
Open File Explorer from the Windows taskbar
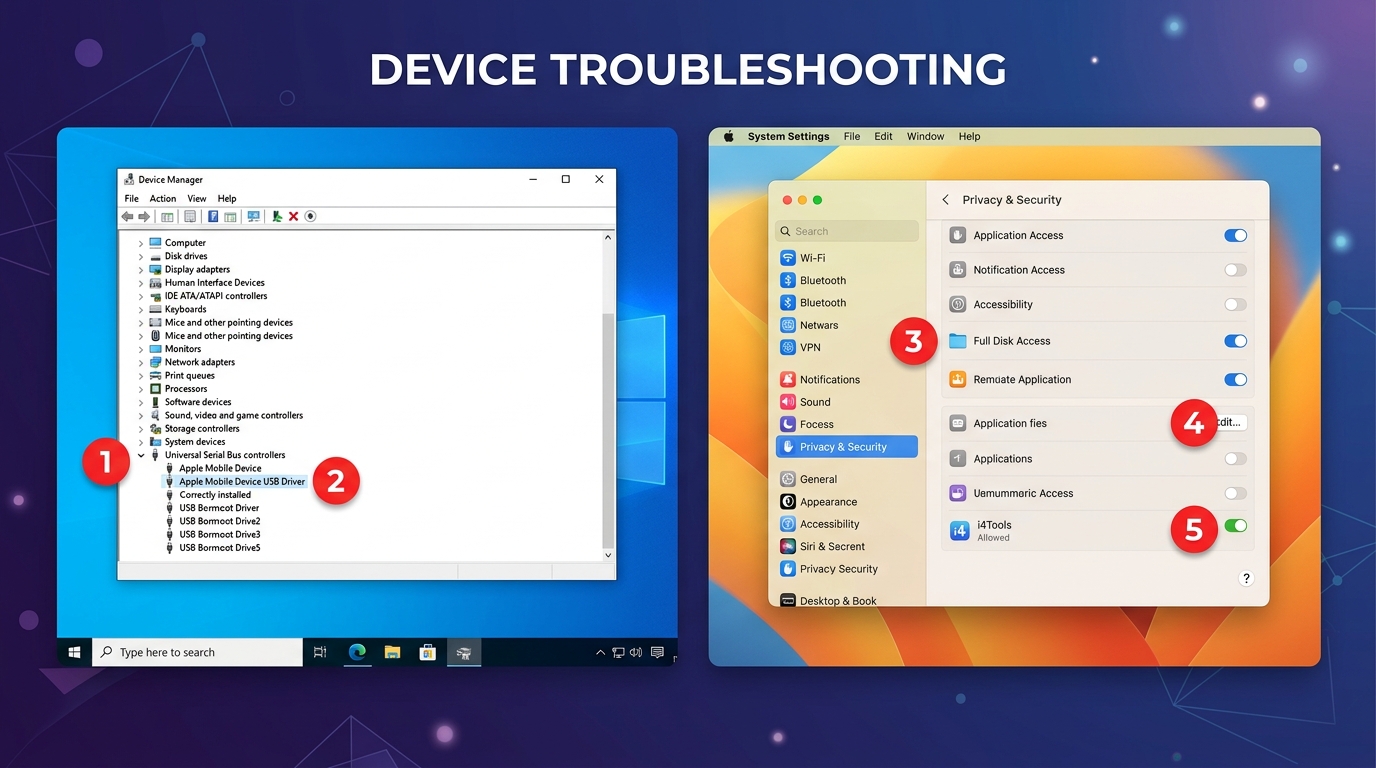click(392, 652)
